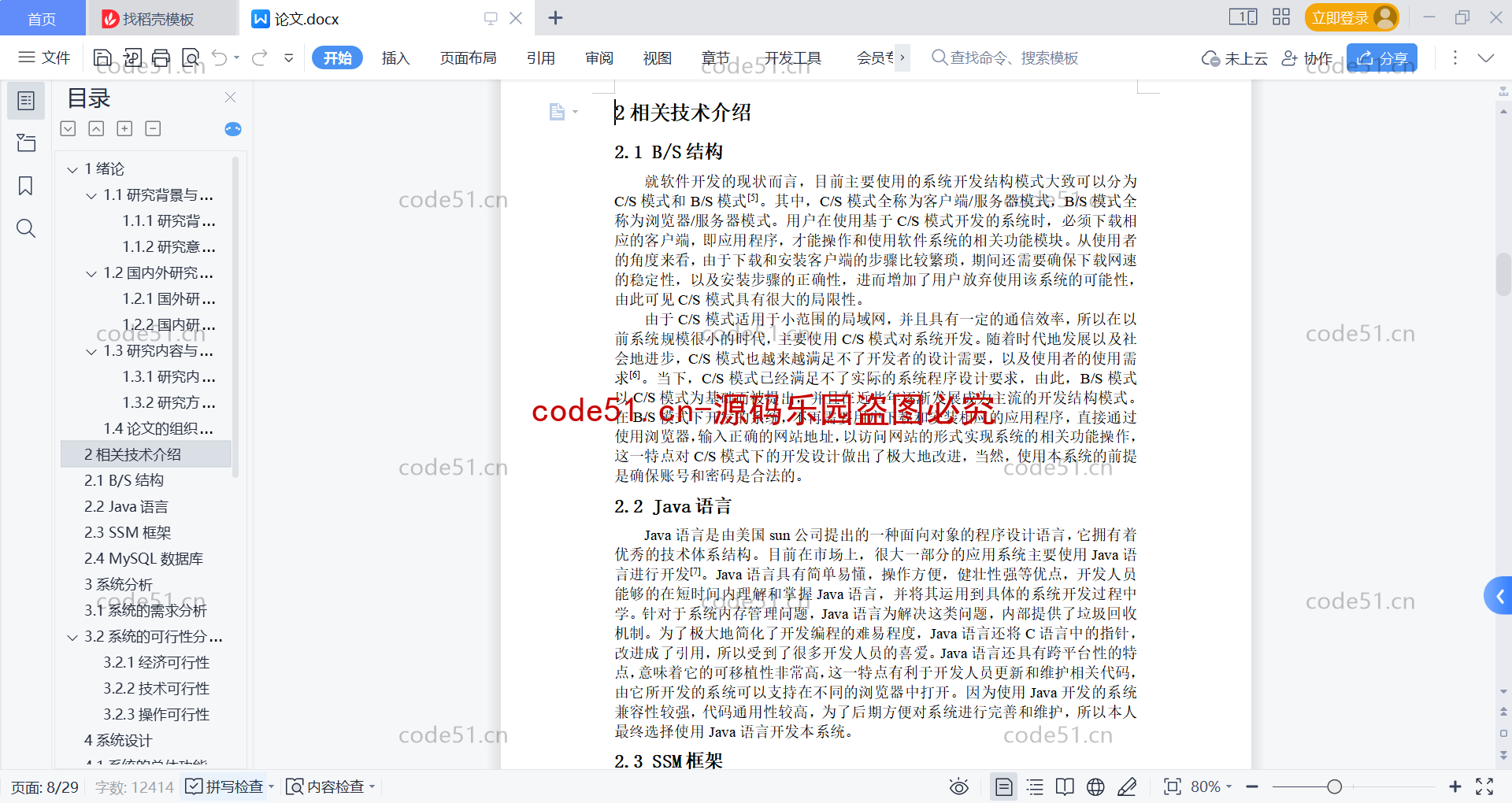This screenshot has width=1512, height=803.
Task: Collapse the 1.1 研究背景 tree node
Action: [91, 195]
